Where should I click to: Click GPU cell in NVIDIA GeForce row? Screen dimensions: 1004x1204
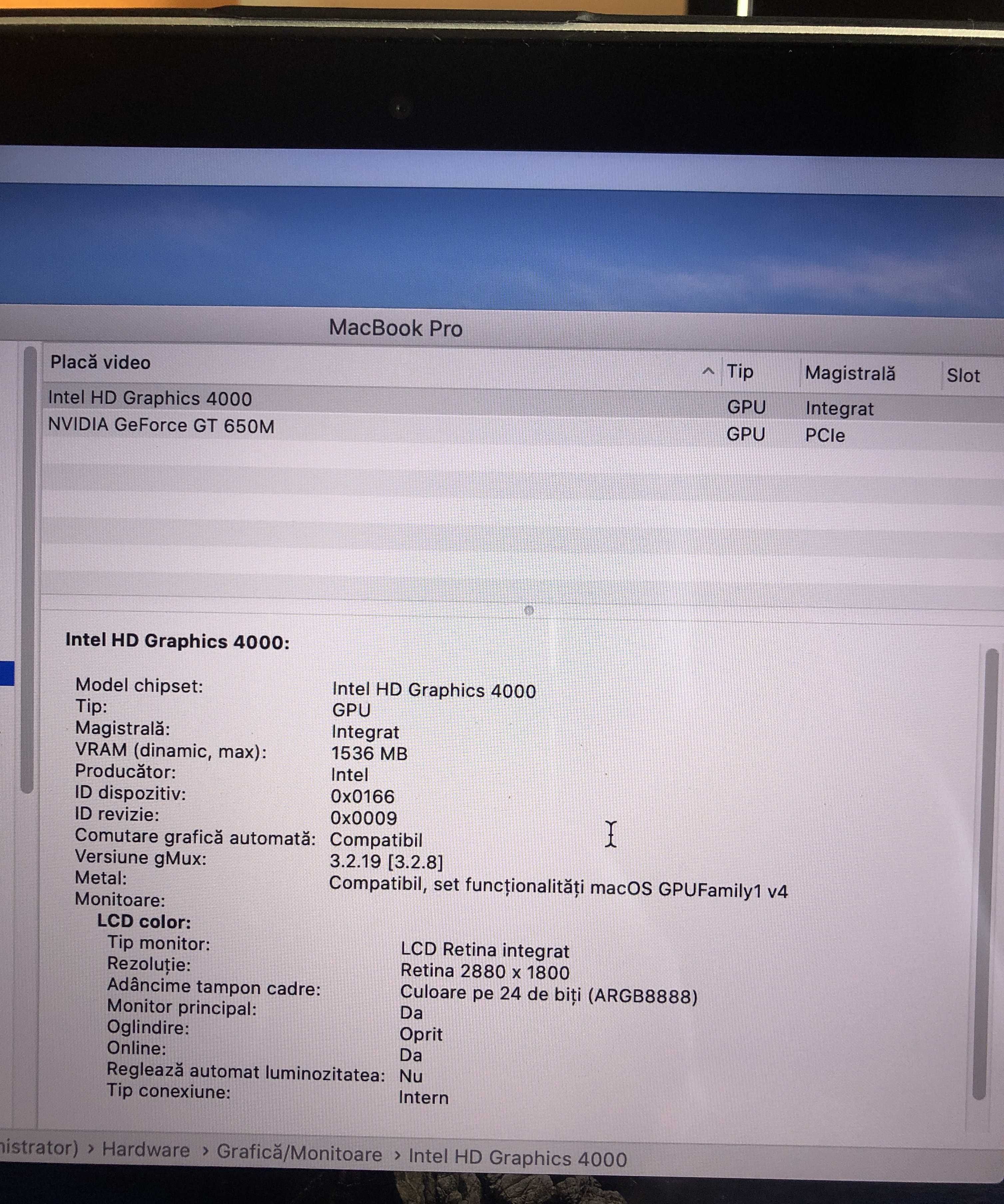tap(746, 434)
